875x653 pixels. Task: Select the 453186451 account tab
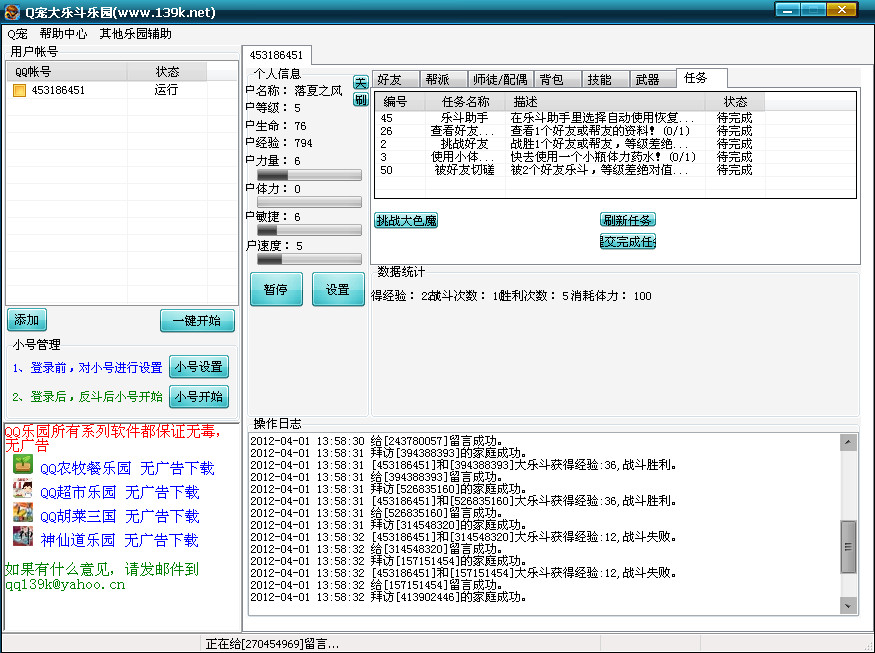point(276,55)
